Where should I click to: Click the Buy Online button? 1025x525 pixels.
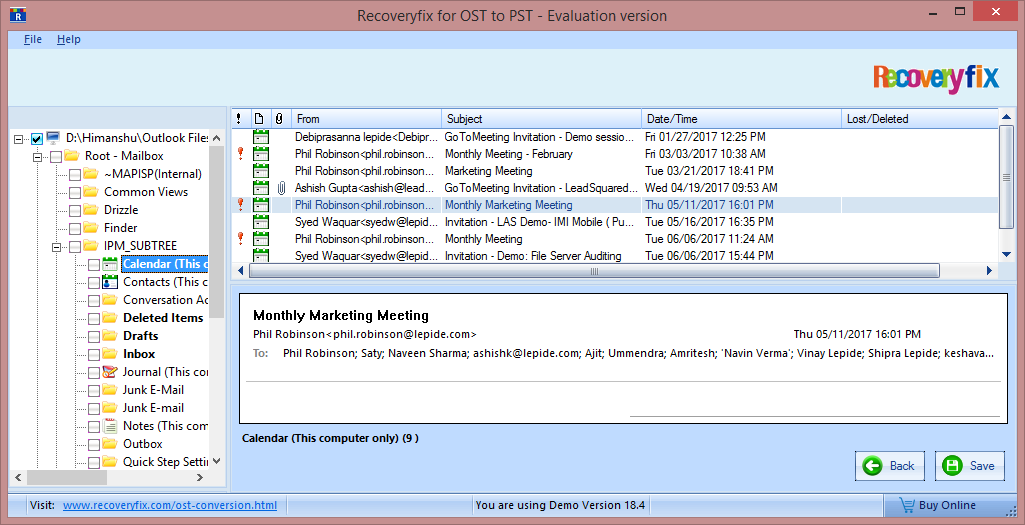(948, 505)
